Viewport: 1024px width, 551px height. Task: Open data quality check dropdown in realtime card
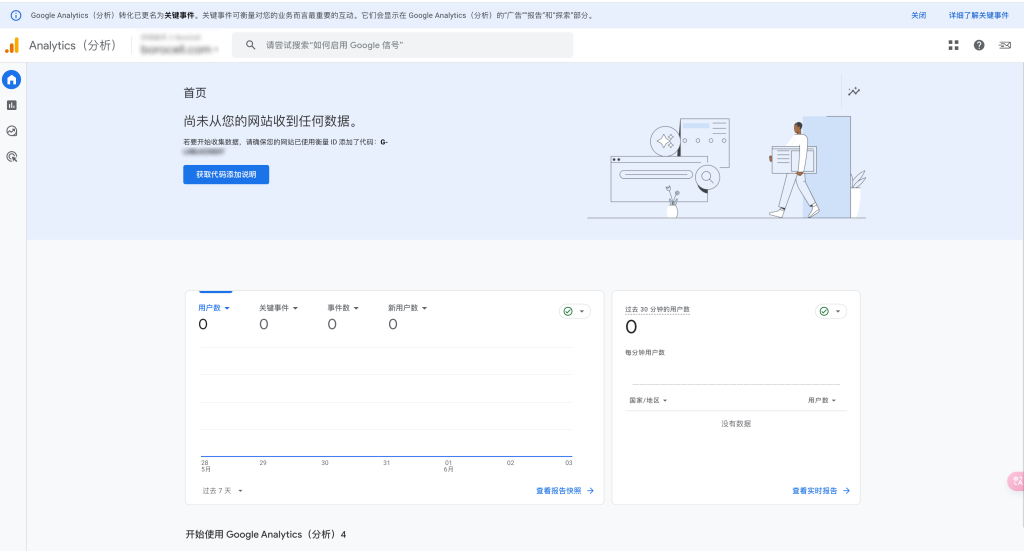[831, 311]
